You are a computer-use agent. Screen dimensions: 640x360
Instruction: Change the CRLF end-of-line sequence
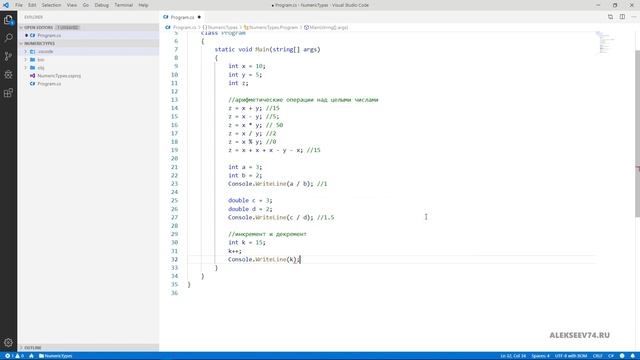[x=598, y=356]
